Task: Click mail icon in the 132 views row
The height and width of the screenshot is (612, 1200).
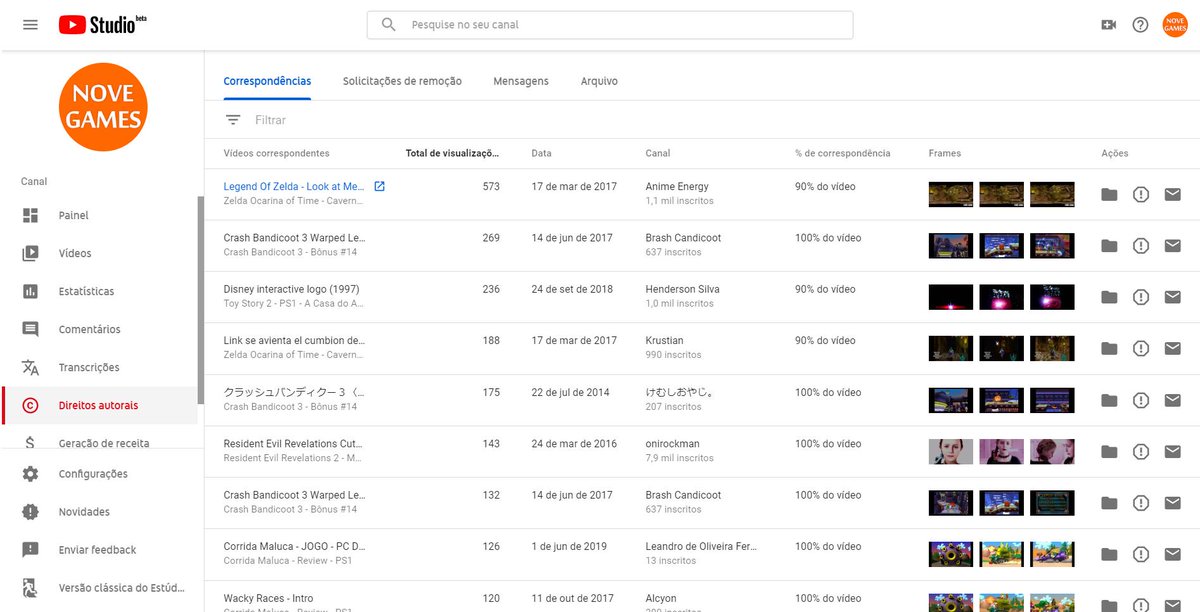Action: (1173, 503)
